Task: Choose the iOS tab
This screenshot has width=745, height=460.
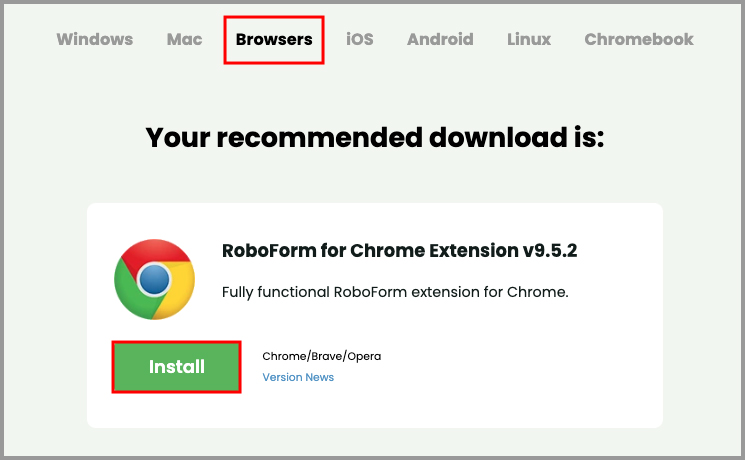Action: pyautogui.click(x=359, y=40)
